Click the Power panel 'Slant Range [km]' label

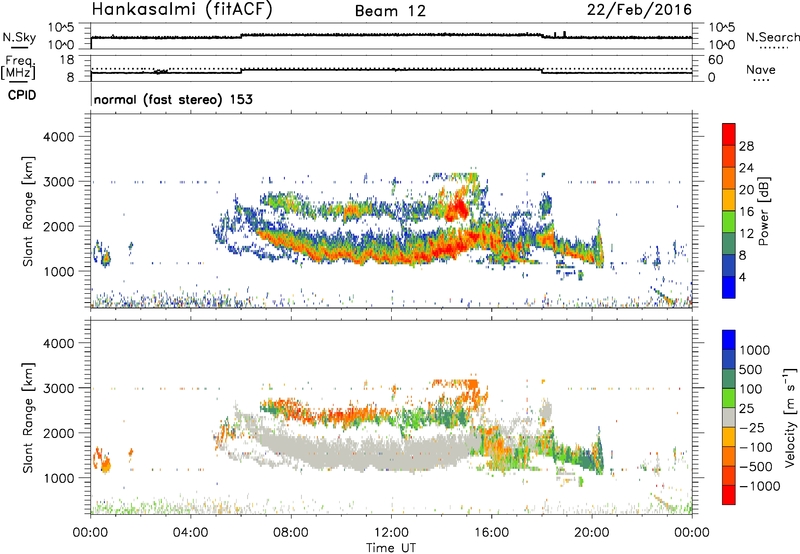coord(28,212)
